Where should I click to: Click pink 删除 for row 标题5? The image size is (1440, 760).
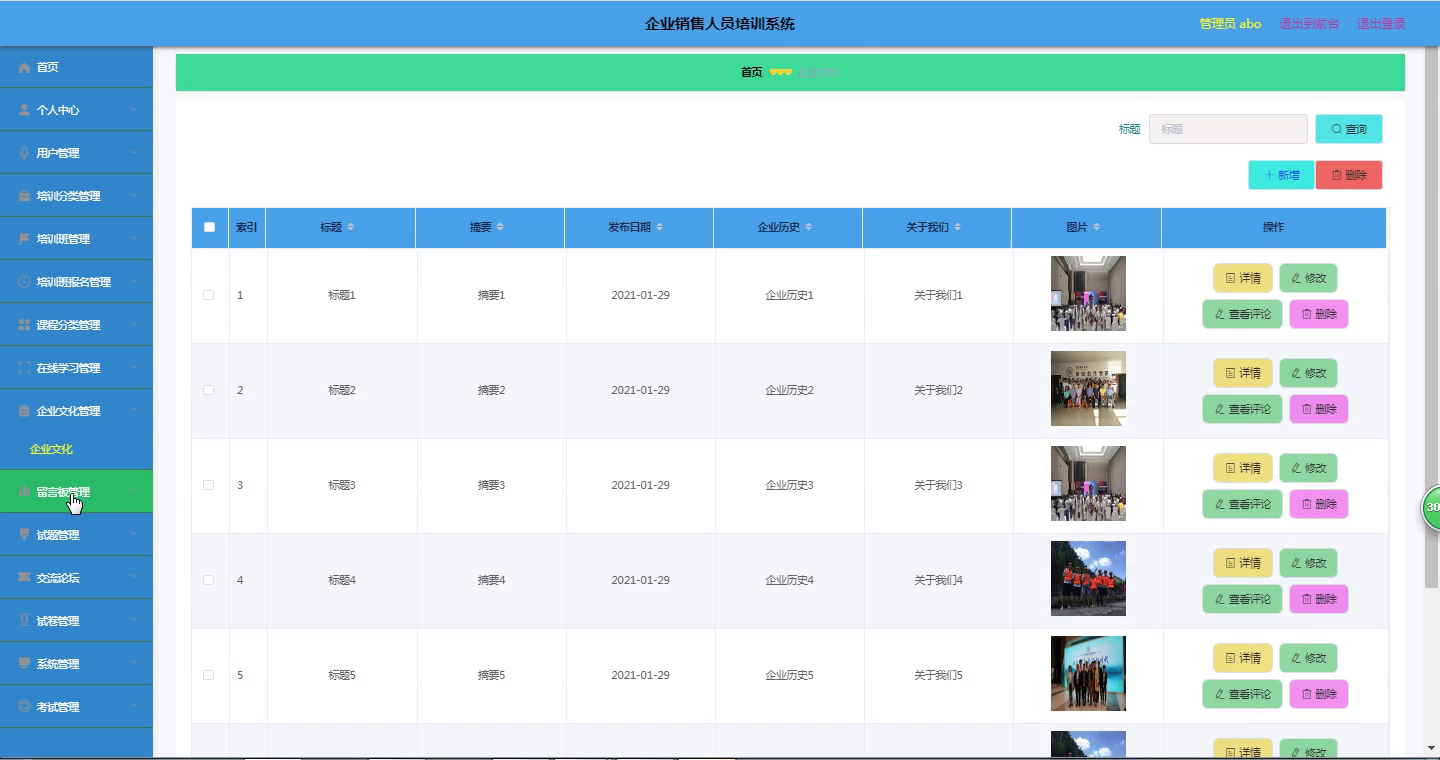pyautogui.click(x=1319, y=694)
